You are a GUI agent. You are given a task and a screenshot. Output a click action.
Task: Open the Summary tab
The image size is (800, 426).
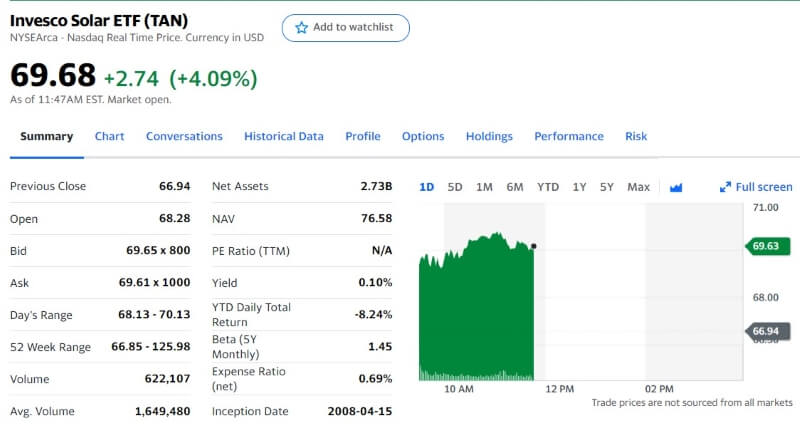[46, 136]
